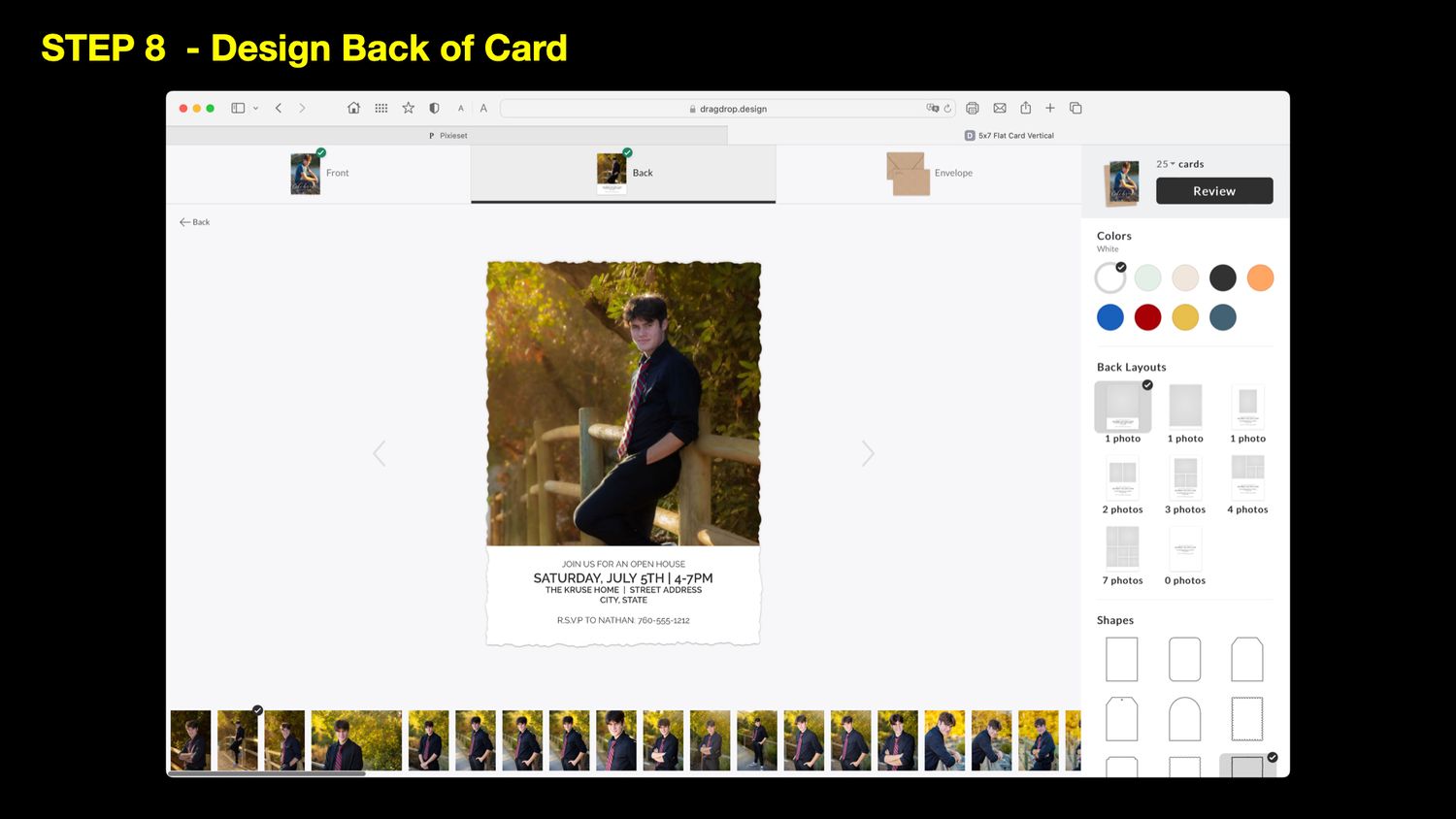Click the "RSVP TO NATHAN" phone line

pos(623,620)
